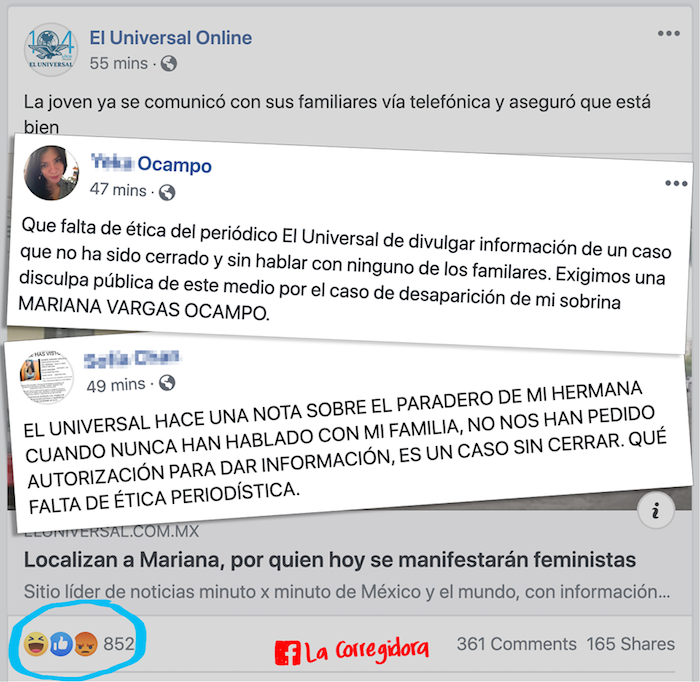Click the blue Like thumbs-up reaction icon

[x=61, y=644]
